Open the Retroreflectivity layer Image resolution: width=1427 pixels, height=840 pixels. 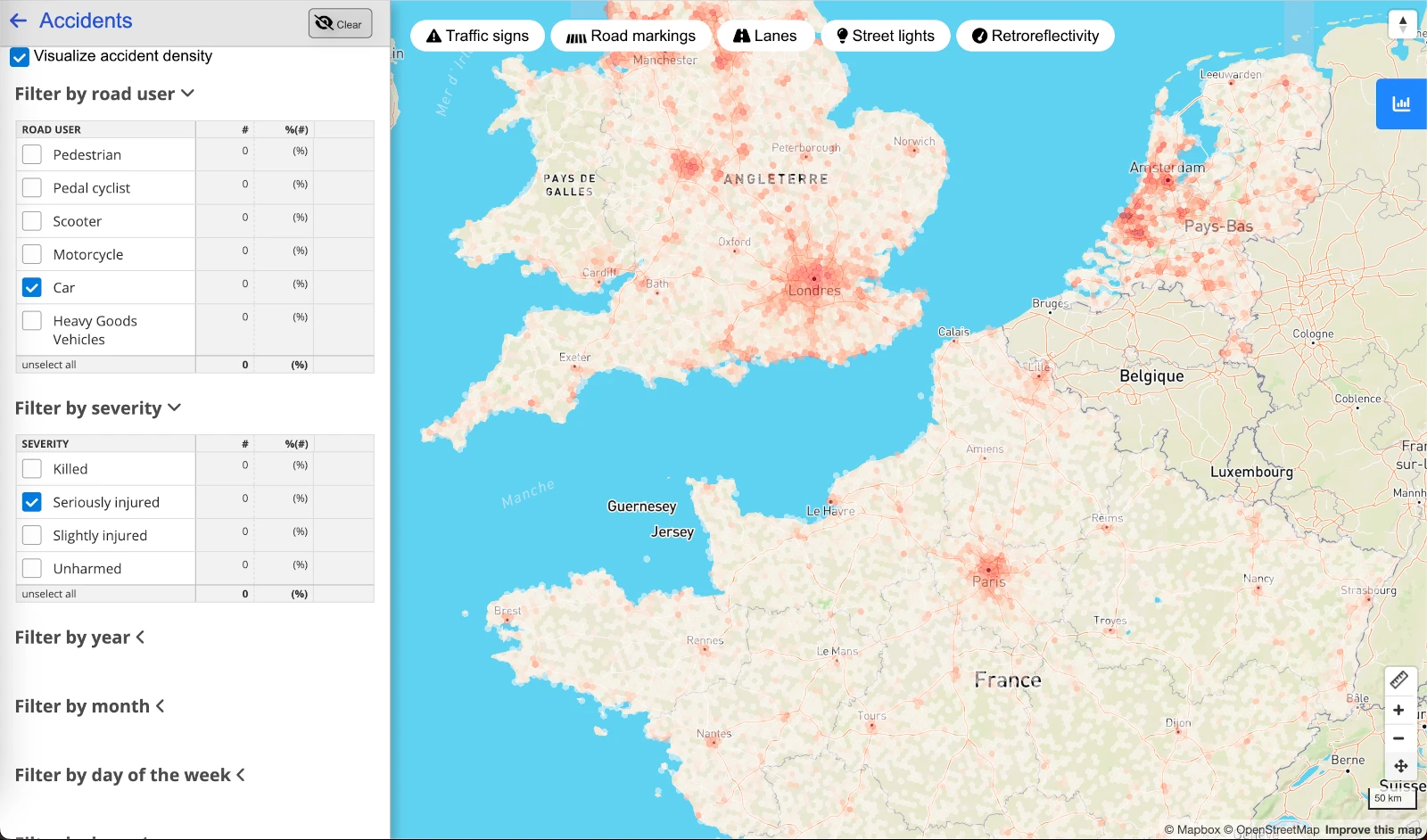(1035, 36)
